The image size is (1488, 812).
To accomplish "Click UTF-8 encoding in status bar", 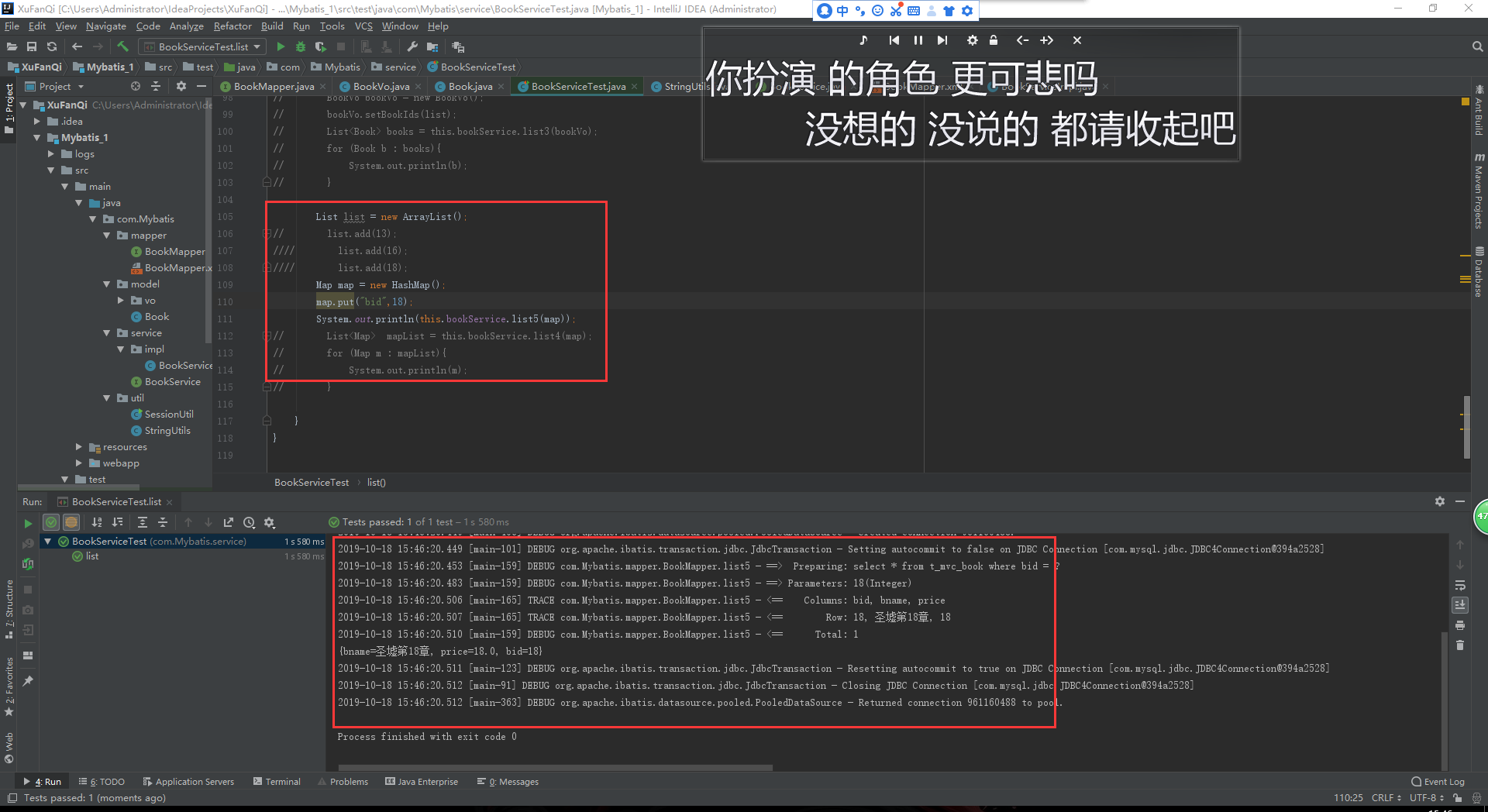I will (x=1426, y=798).
